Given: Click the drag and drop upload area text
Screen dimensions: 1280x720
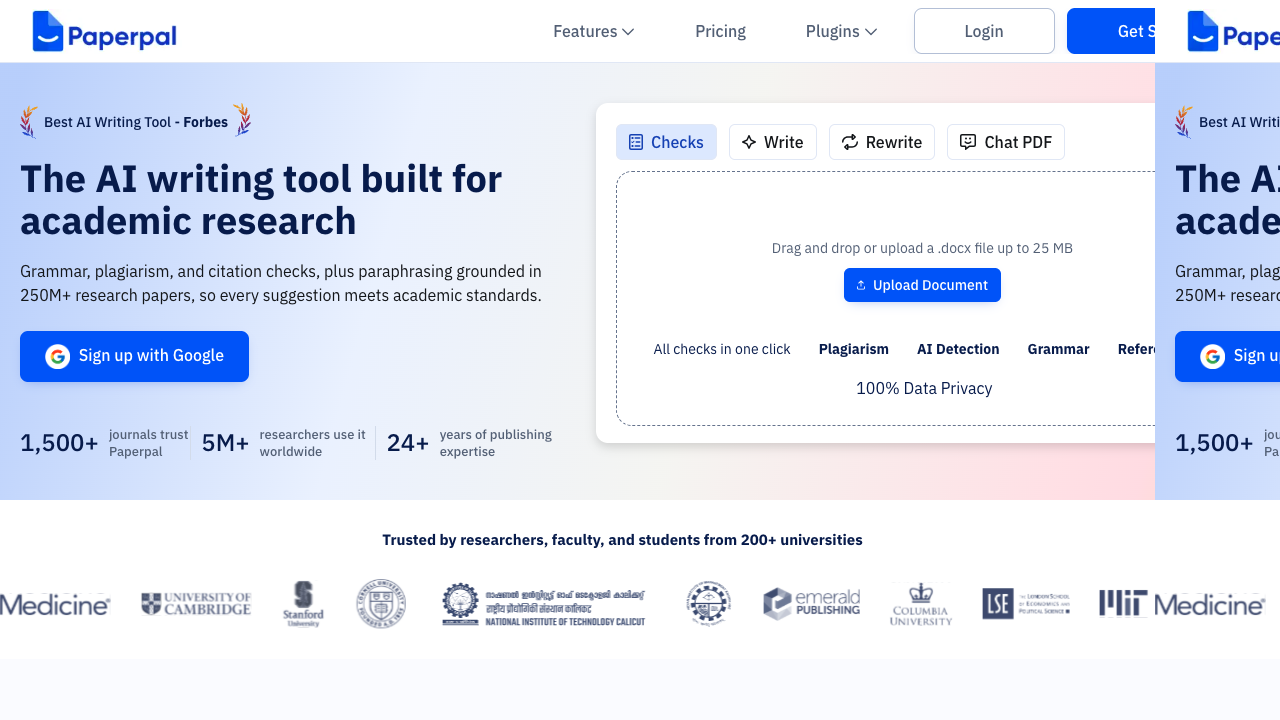Looking at the screenshot, I should click(922, 248).
